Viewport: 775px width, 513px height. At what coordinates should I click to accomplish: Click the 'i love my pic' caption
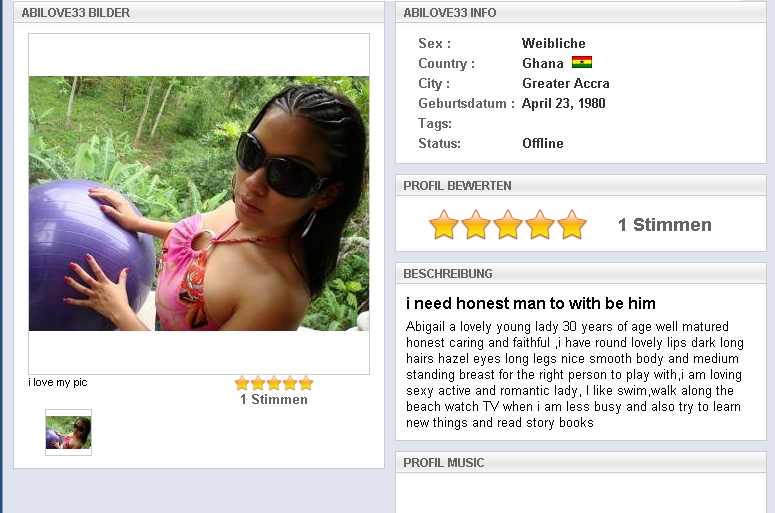click(58, 382)
